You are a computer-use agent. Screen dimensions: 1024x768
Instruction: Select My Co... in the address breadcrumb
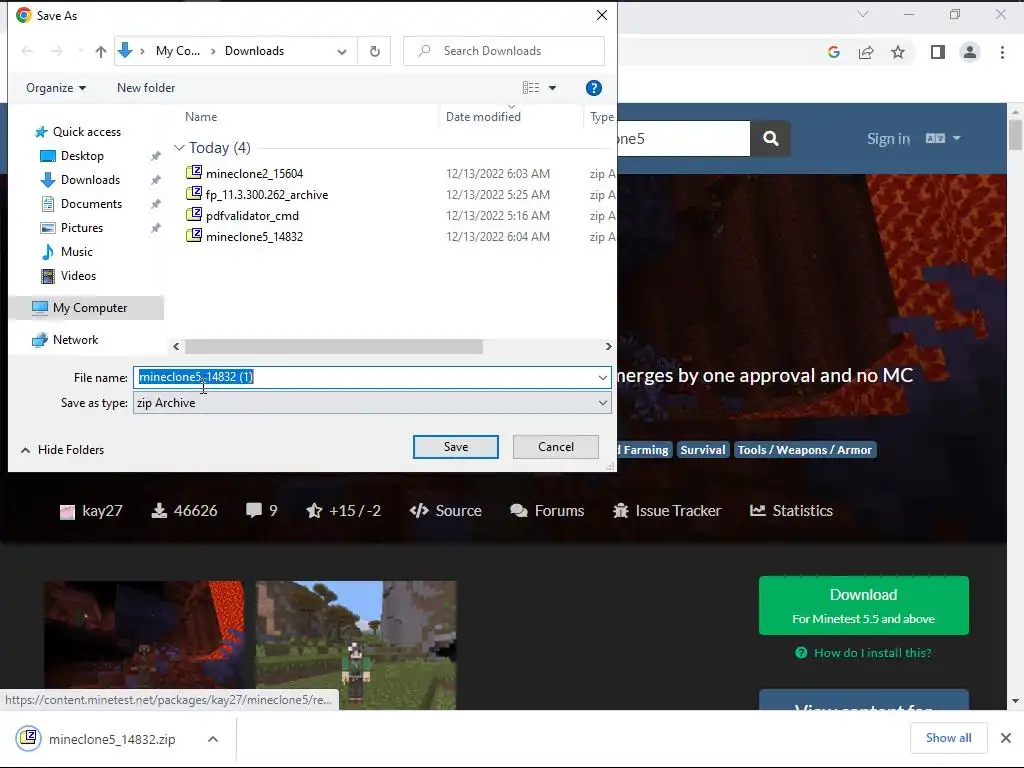click(x=178, y=51)
